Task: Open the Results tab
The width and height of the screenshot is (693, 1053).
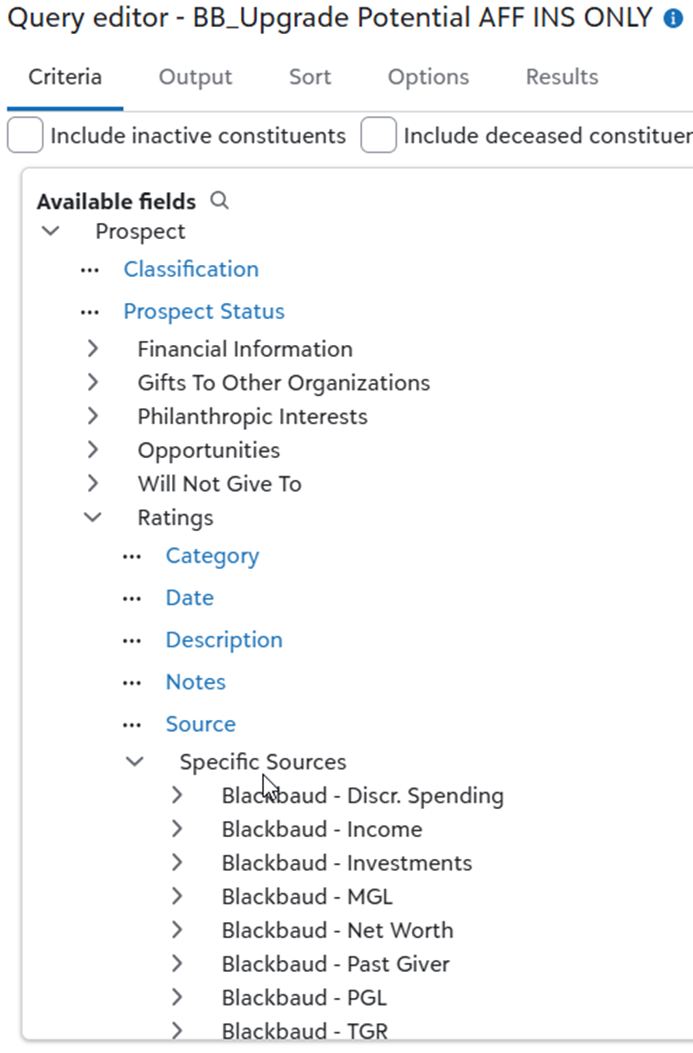Action: 562,77
